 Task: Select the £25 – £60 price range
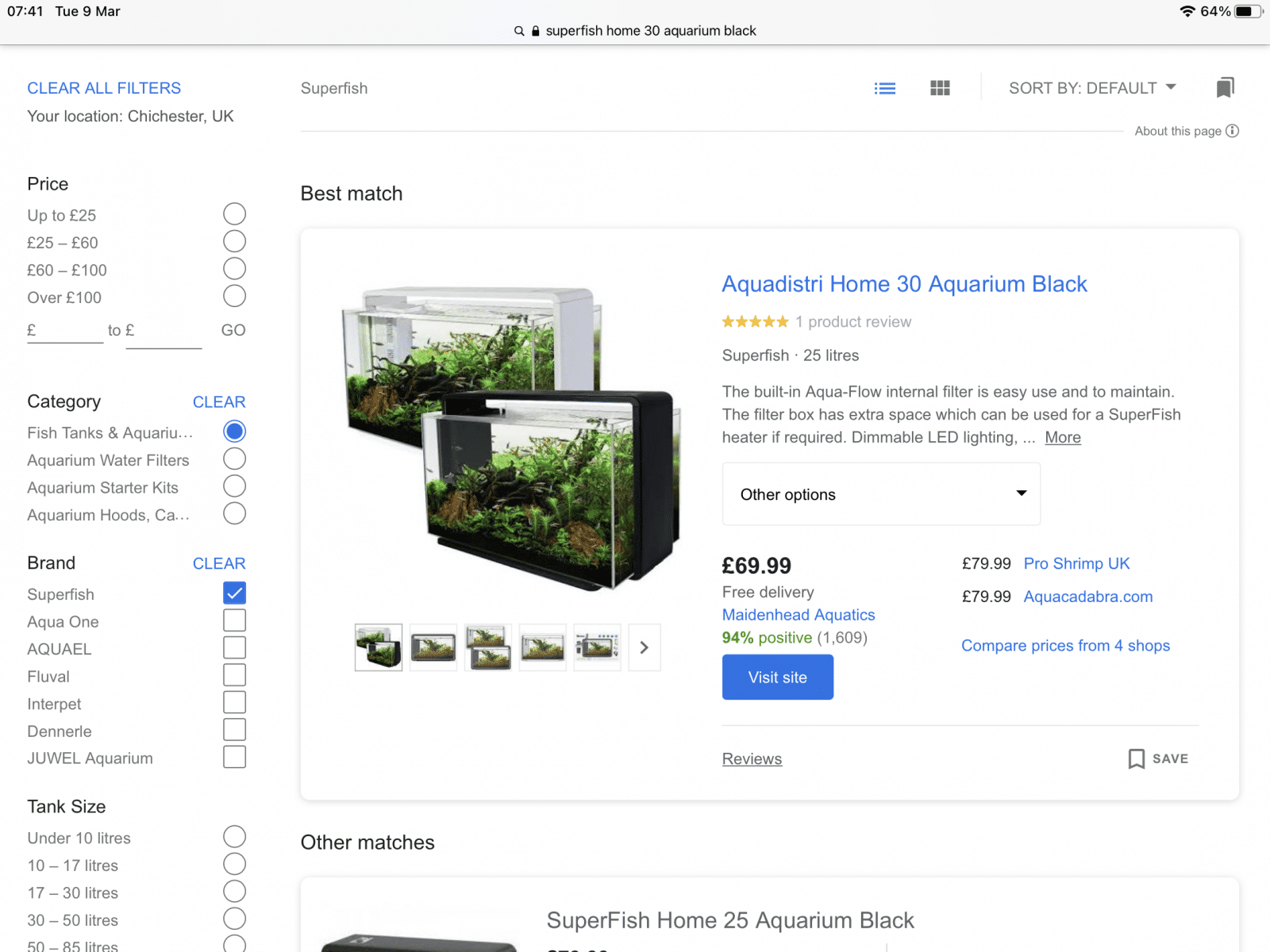tap(234, 242)
